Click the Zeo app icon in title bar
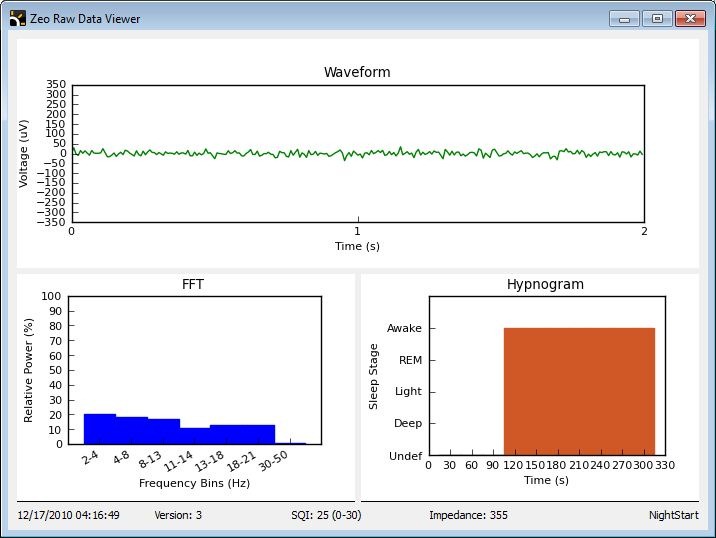 coord(17,19)
